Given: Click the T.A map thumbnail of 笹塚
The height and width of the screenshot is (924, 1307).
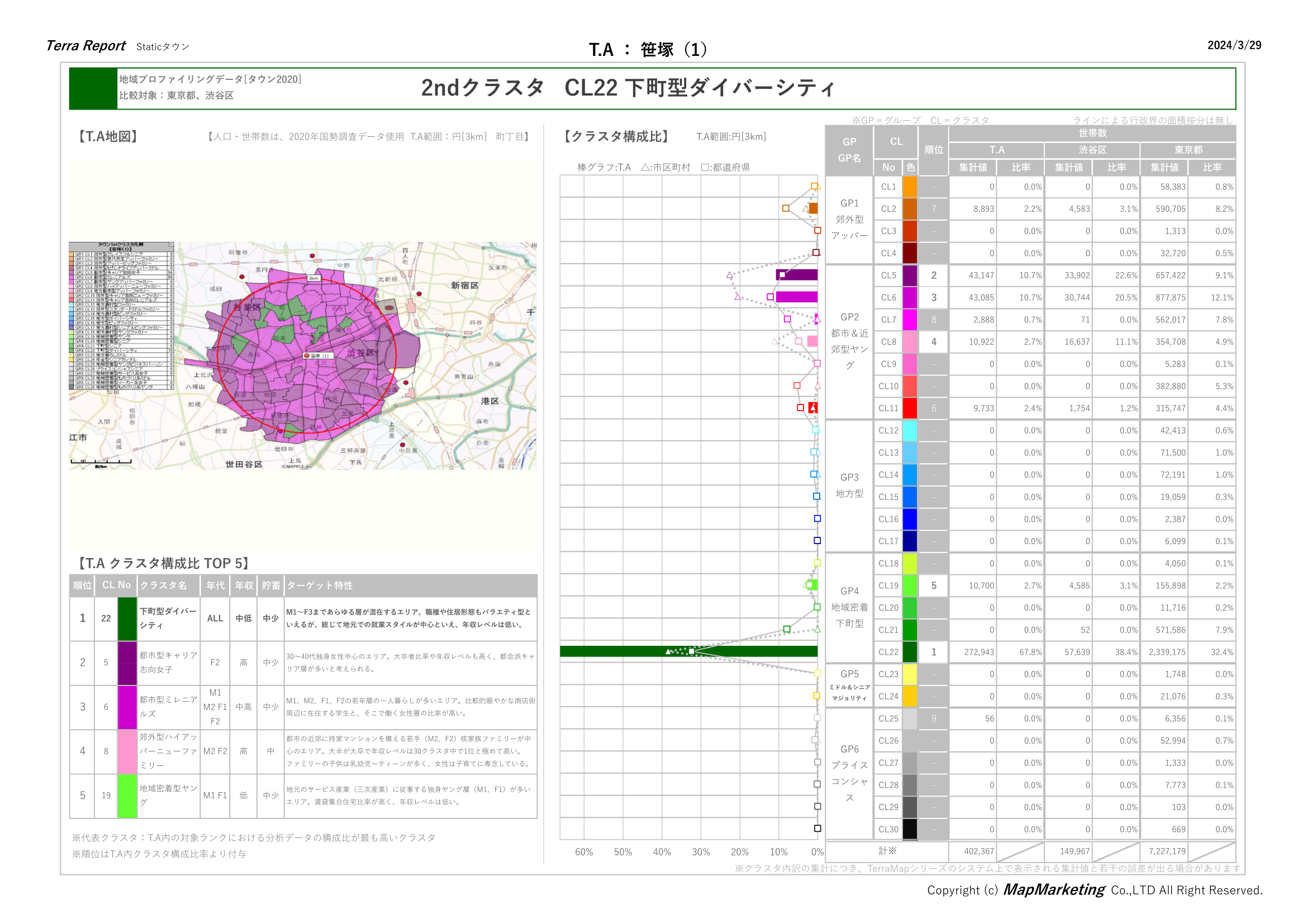Looking at the screenshot, I should (x=302, y=356).
